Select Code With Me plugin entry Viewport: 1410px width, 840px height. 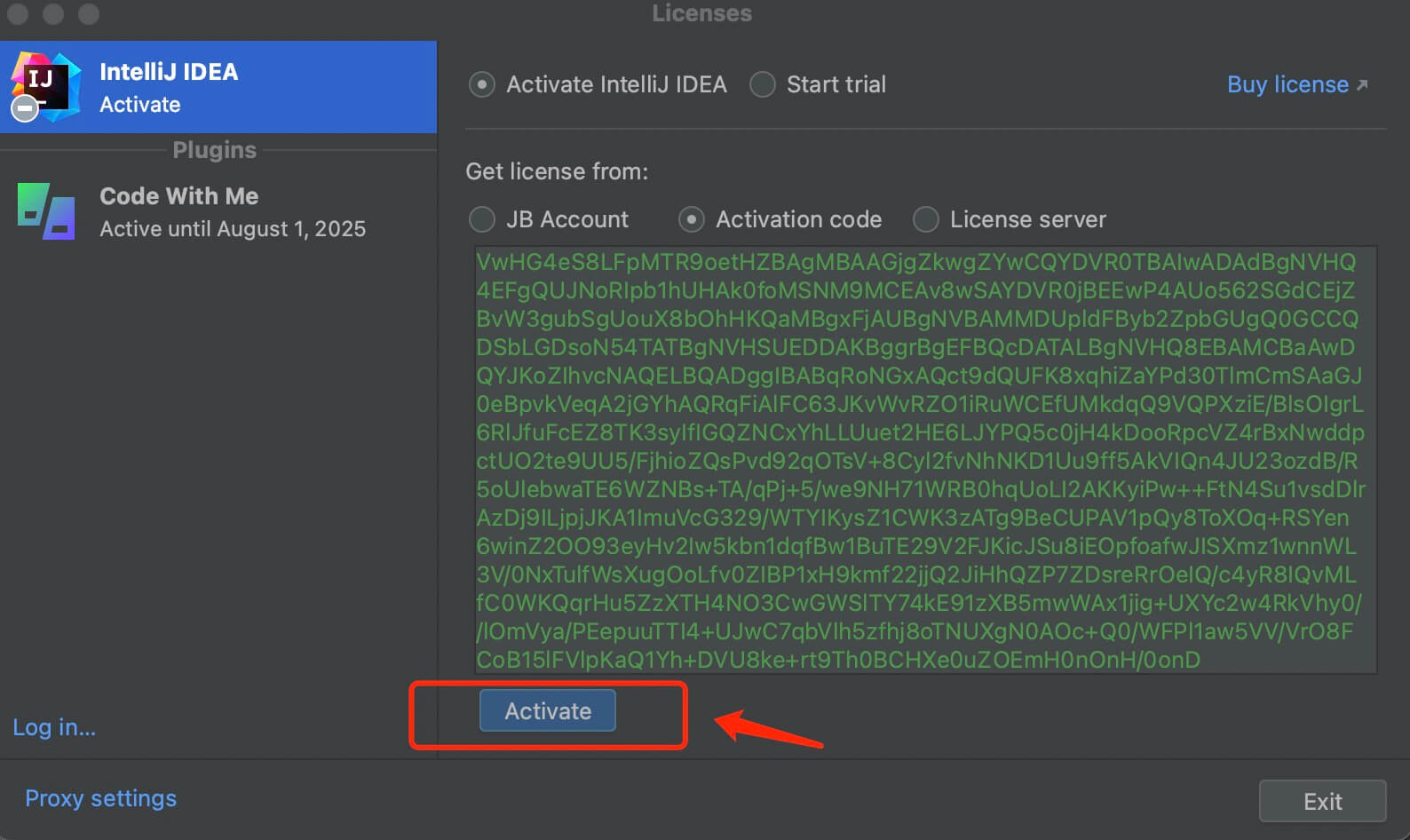[x=218, y=212]
